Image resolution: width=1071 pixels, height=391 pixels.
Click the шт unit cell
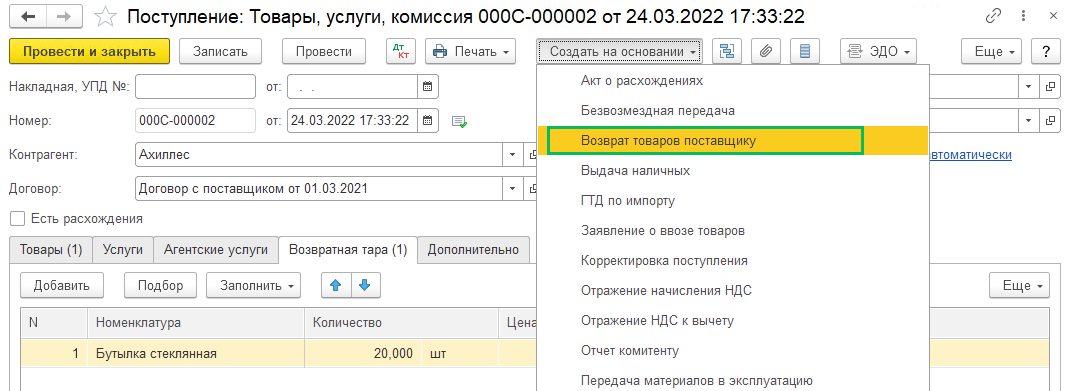tap(461, 353)
